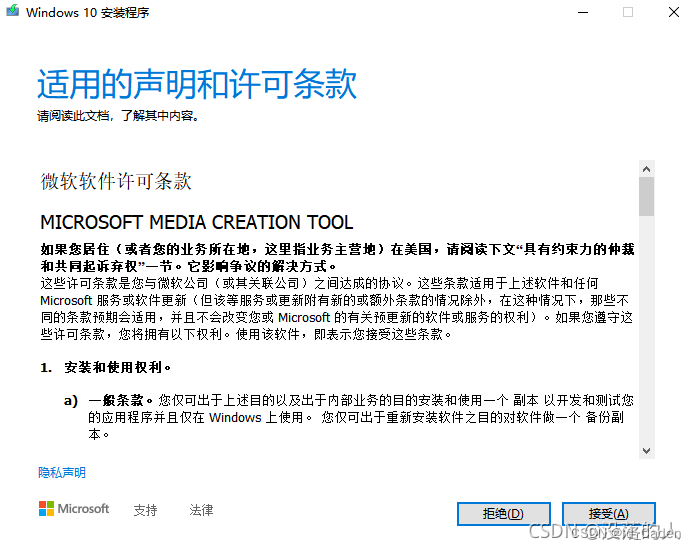
Task: Click the title 微软软件许可条款
Action: pos(116,181)
